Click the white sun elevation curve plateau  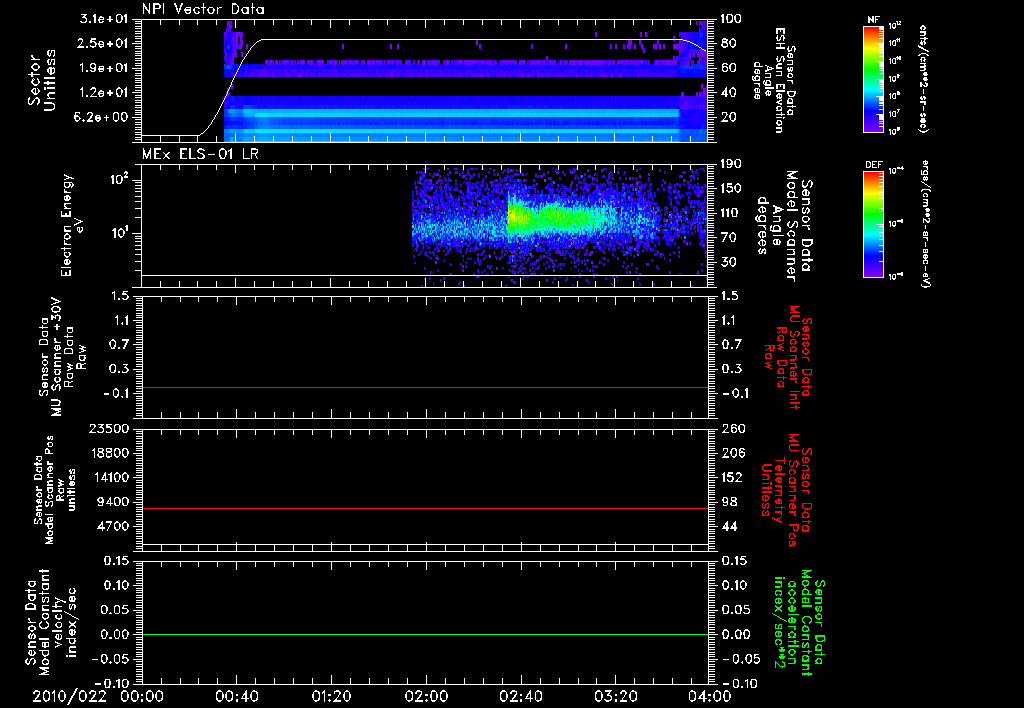click(x=470, y=40)
